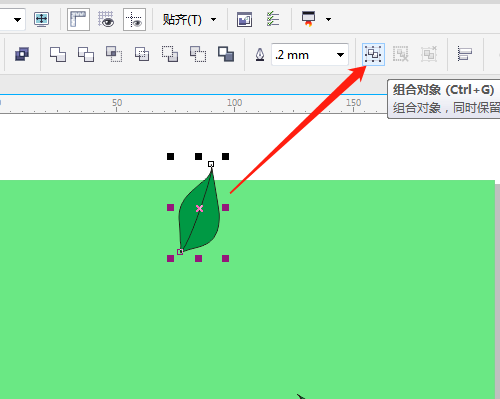Open Align and Distribute icon
The height and width of the screenshot is (399, 500).
tap(465, 54)
